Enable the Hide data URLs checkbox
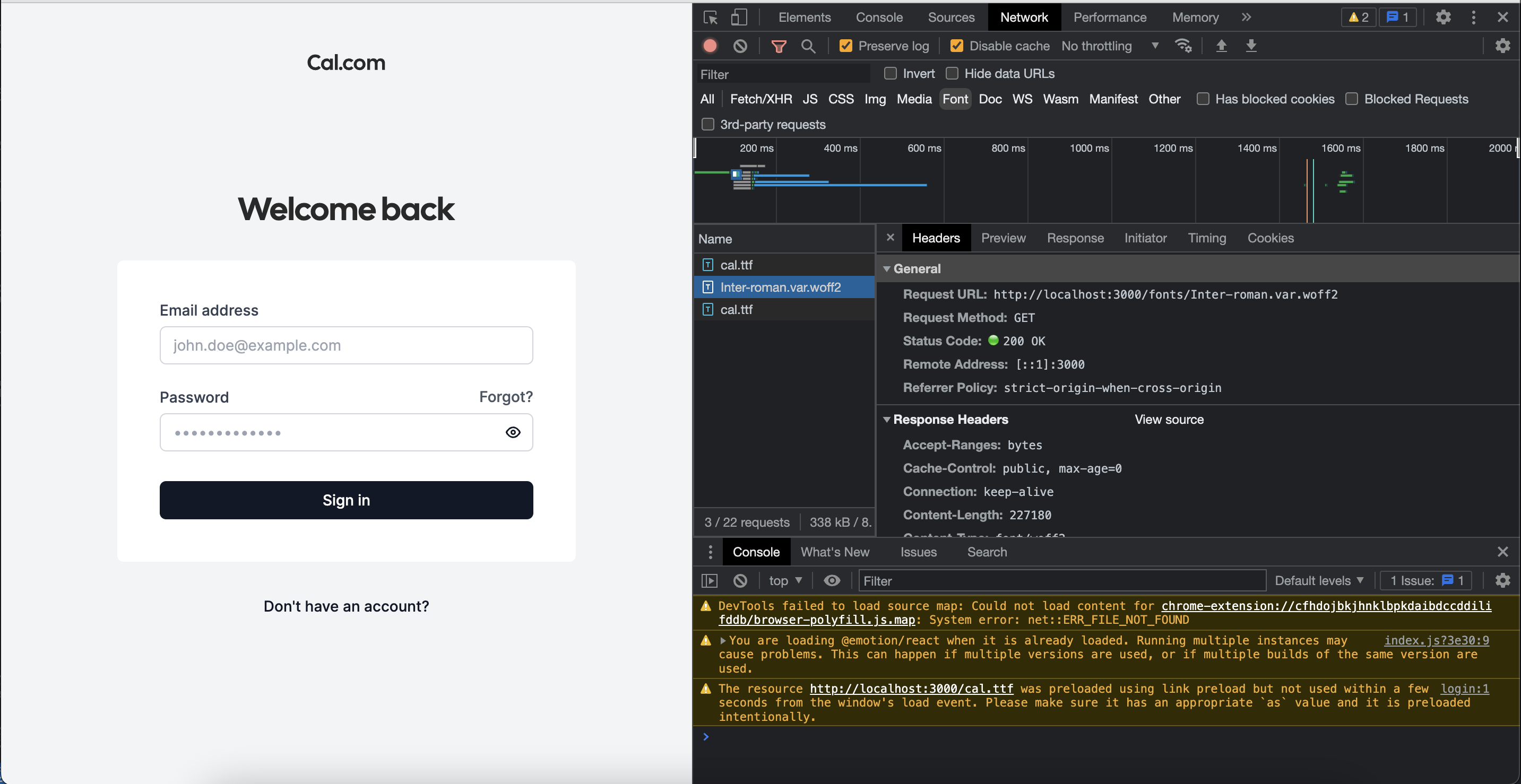Image resolution: width=1521 pixels, height=784 pixels. point(952,73)
